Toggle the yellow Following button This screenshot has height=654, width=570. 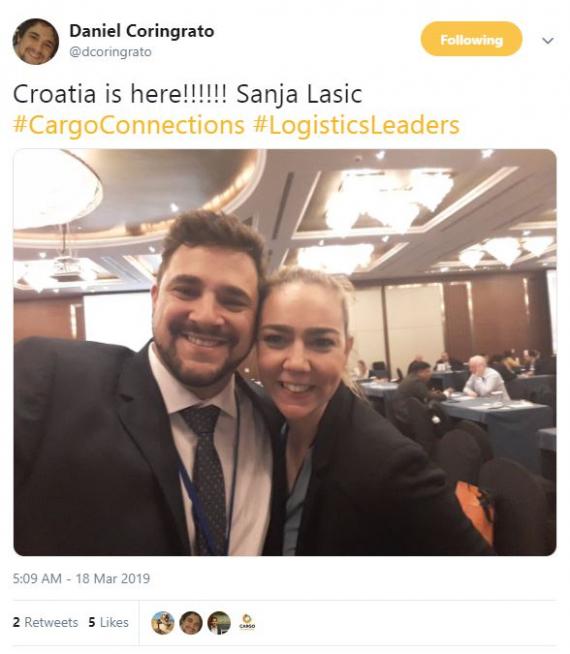tap(471, 39)
